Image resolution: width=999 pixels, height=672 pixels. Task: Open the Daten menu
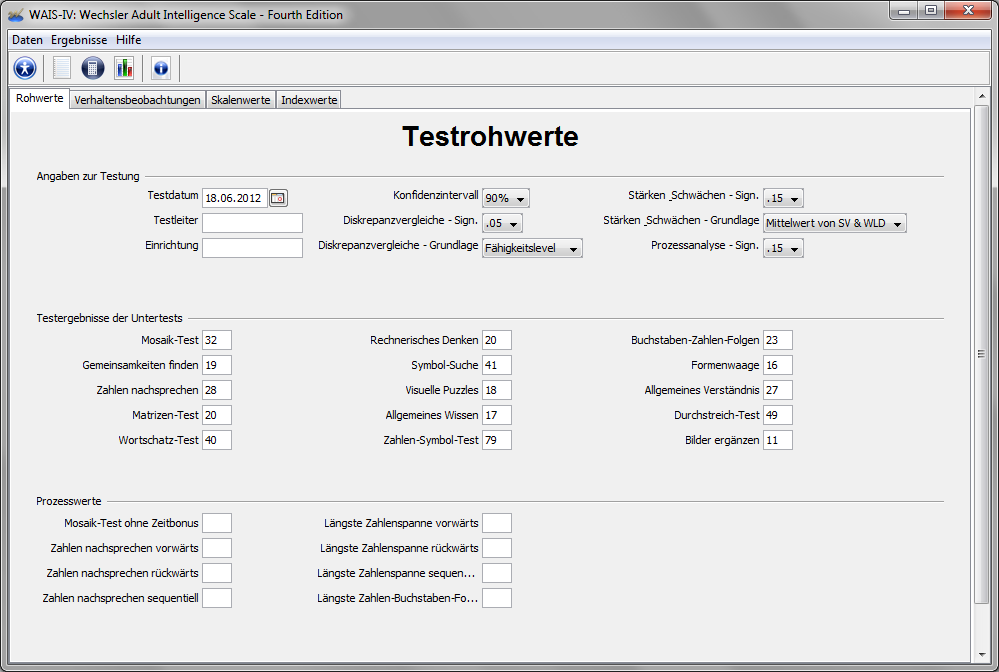(27, 40)
